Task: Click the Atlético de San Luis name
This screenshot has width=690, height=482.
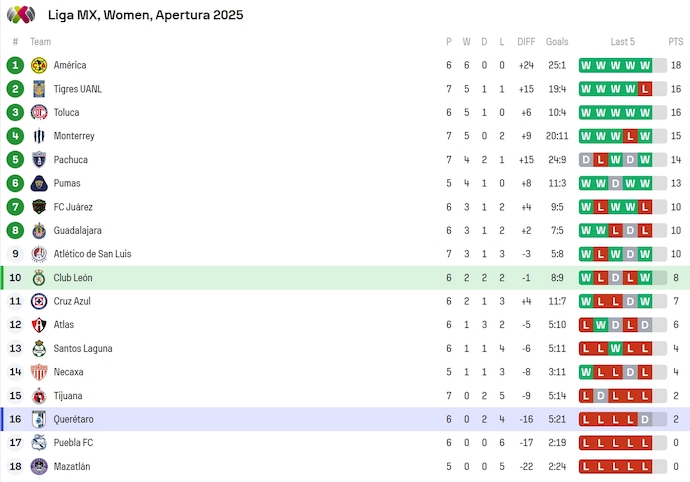Action: point(92,254)
